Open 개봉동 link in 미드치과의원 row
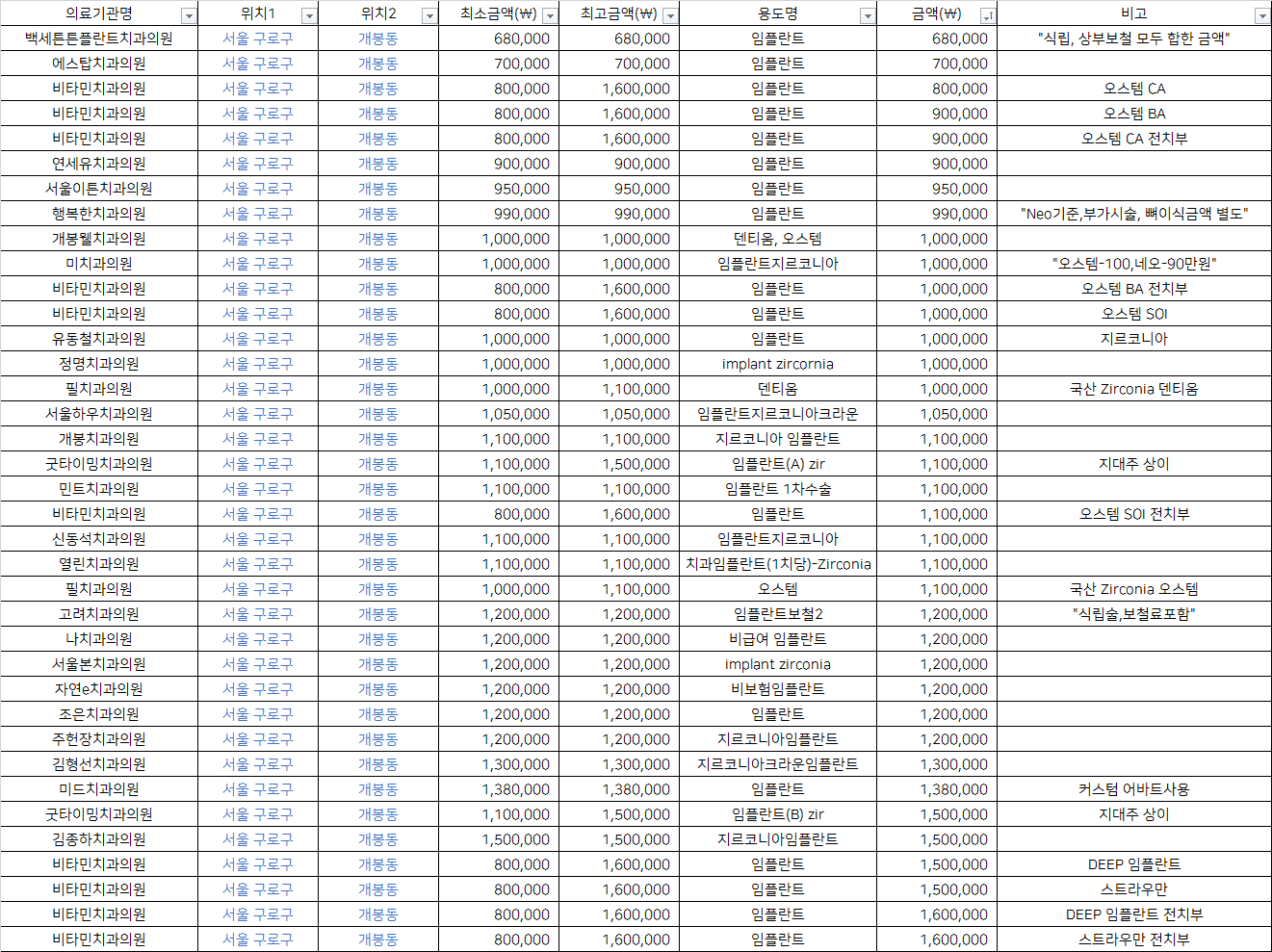The height and width of the screenshot is (952, 1272). pyautogui.click(x=378, y=789)
